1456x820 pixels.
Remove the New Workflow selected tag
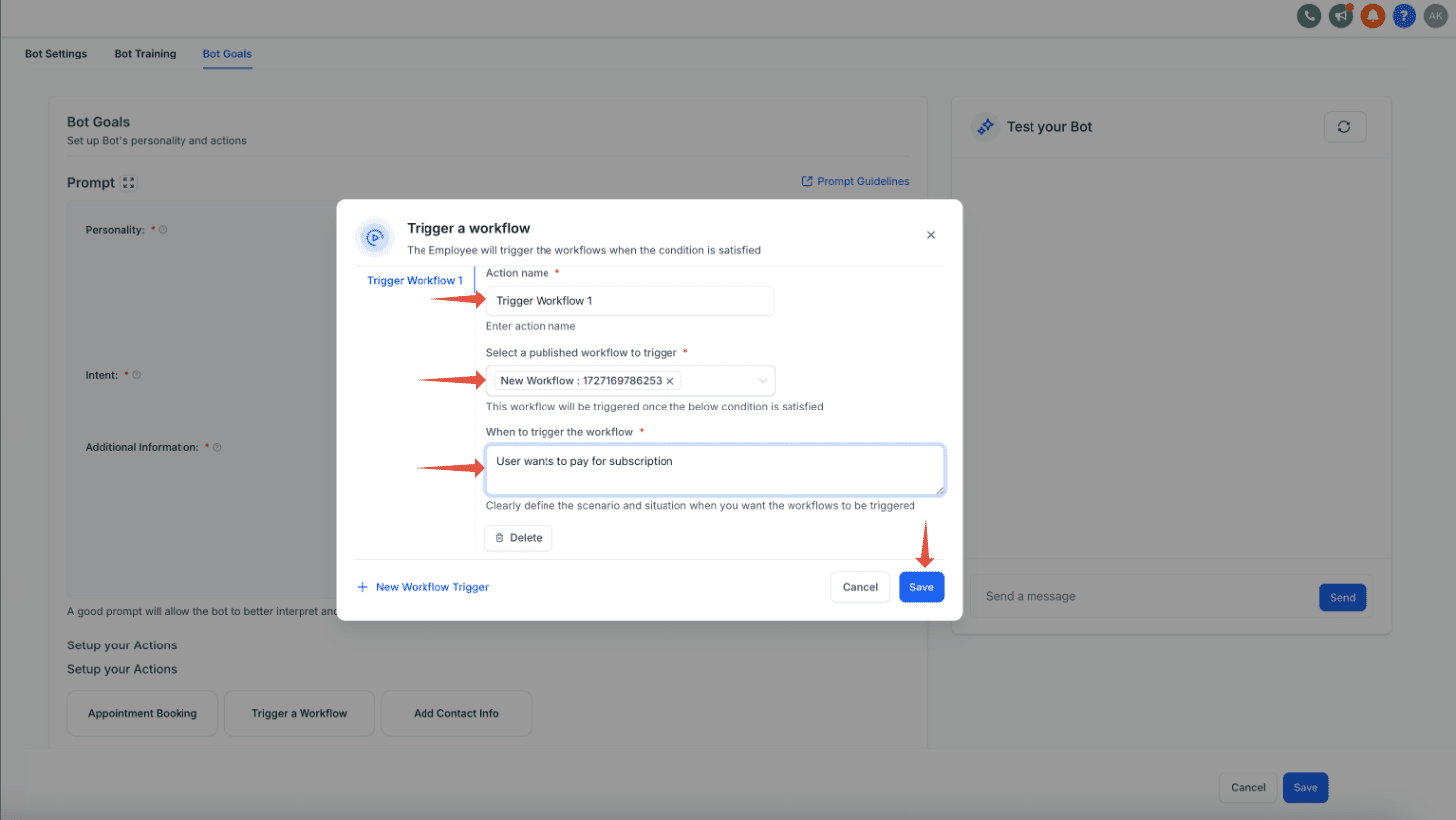click(x=670, y=381)
